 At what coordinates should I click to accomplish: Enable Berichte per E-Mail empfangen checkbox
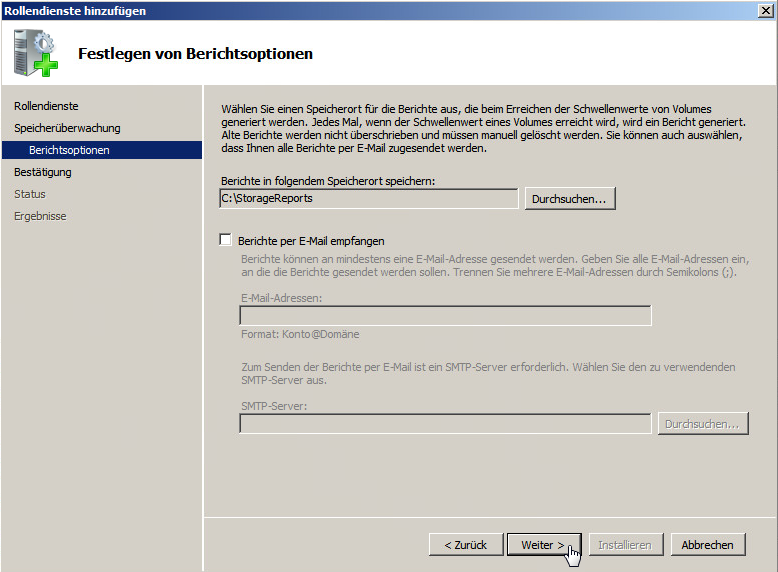tap(225, 241)
